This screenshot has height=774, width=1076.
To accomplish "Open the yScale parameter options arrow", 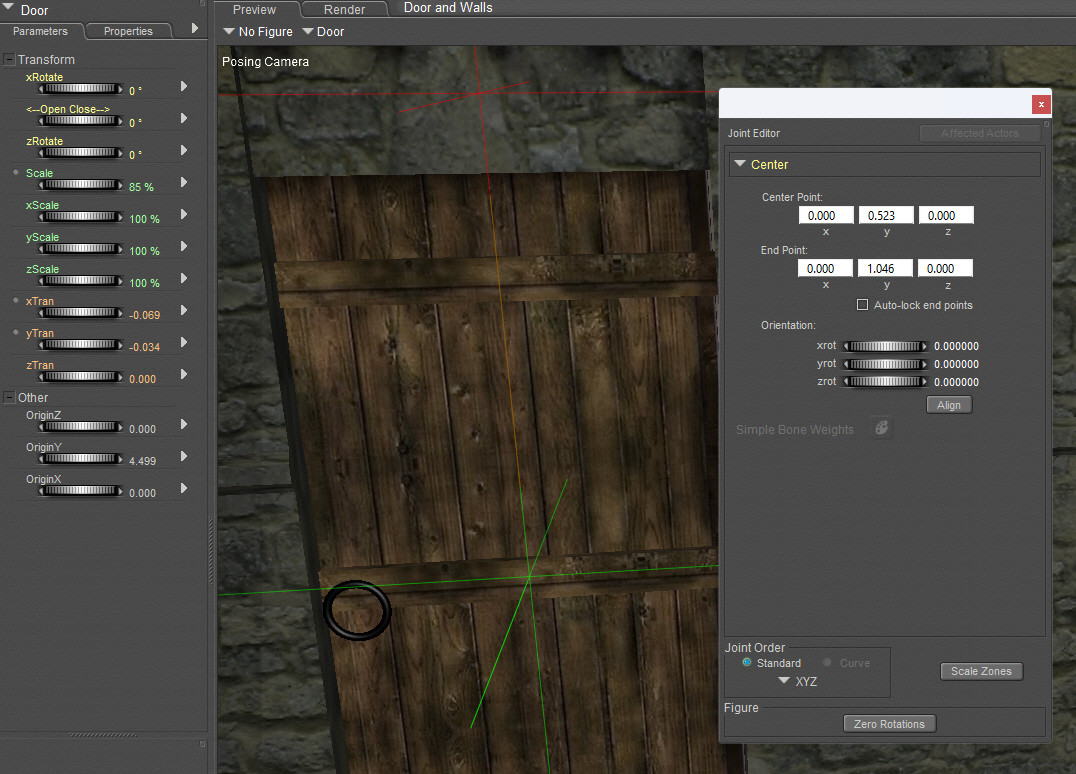I will click(x=184, y=246).
